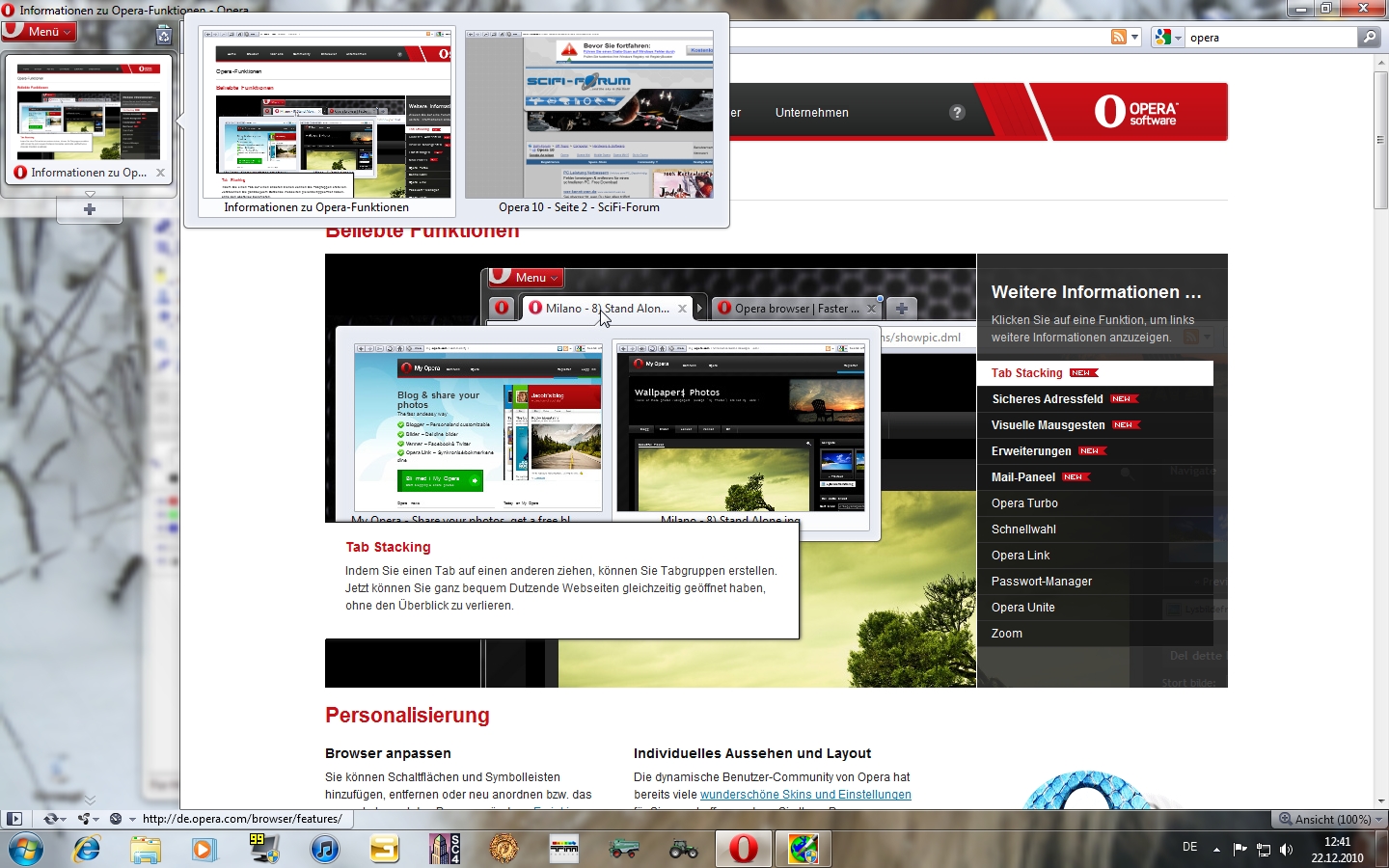Open iTunes from the taskbar
Screen dimensions: 1389x868
[325, 849]
